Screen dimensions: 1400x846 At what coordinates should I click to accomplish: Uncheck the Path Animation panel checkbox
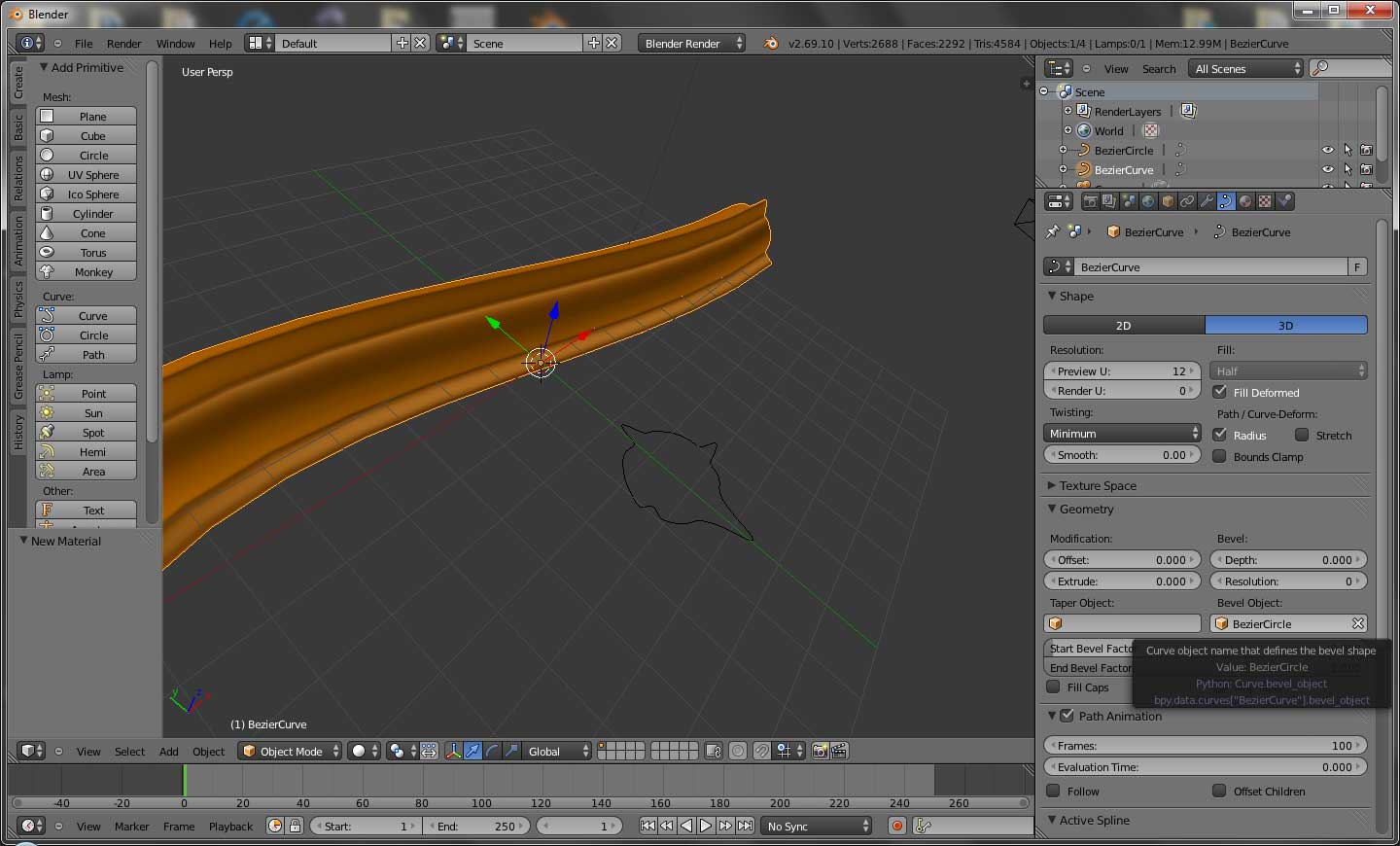[1067, 715]
